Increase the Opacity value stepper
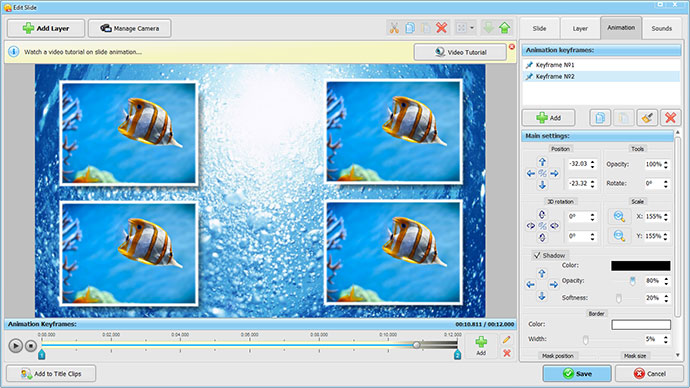This screenshot has width=690, height=388. [x=666, y=162]
